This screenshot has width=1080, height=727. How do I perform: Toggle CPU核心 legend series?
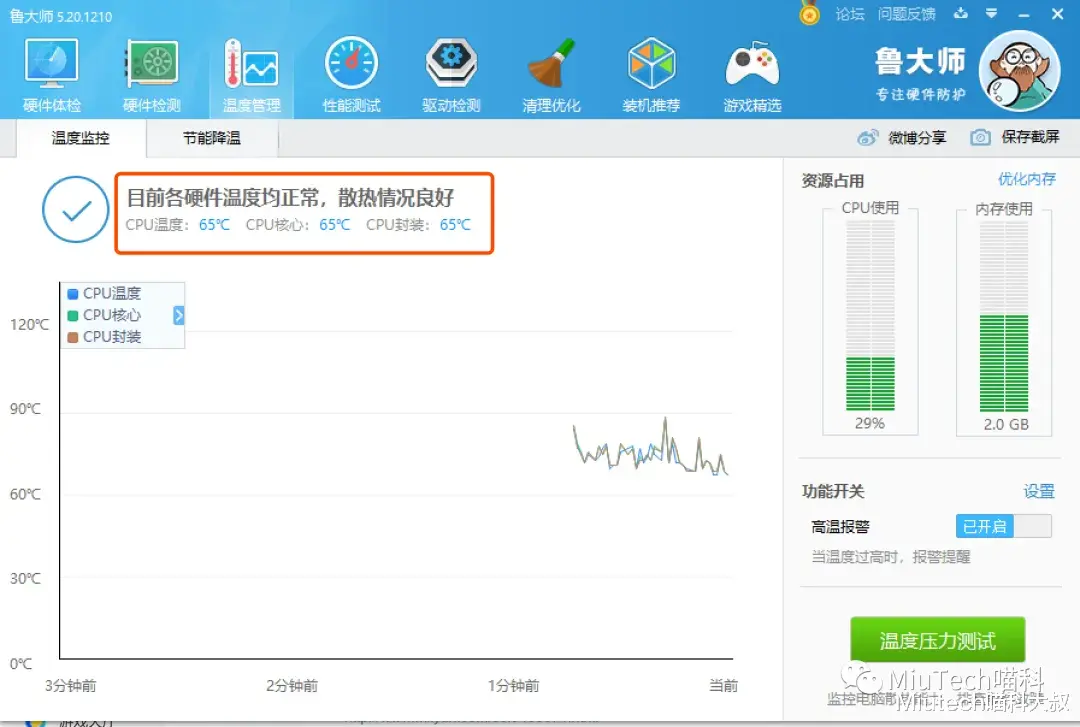pyautogui.click(x=105, y=315)
